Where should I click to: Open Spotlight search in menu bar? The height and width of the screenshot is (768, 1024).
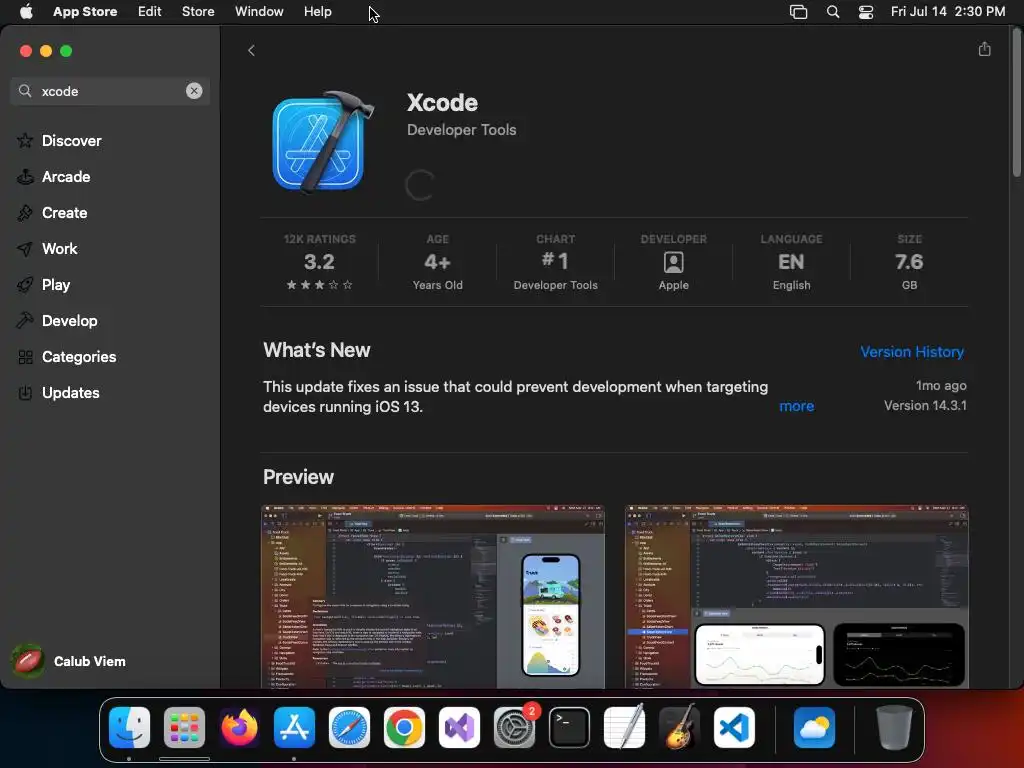[x=833, y=12]
